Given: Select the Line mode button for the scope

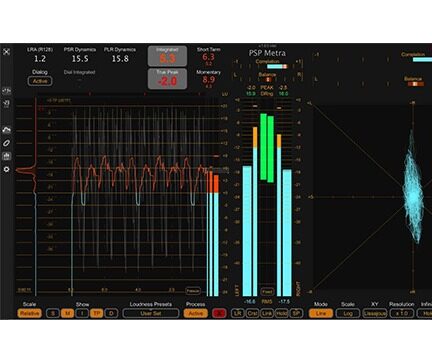Looking at the screenshot, I should (x=321, y=313).
